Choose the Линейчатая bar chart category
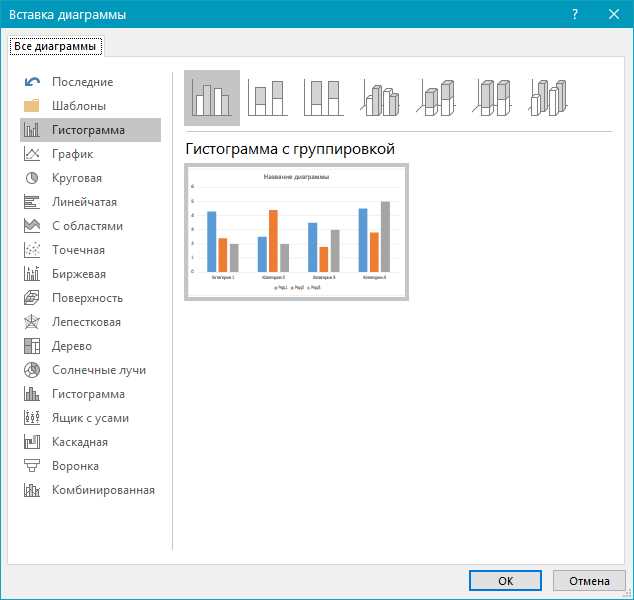This screenshot has width=634, height=600. point(90,202)
